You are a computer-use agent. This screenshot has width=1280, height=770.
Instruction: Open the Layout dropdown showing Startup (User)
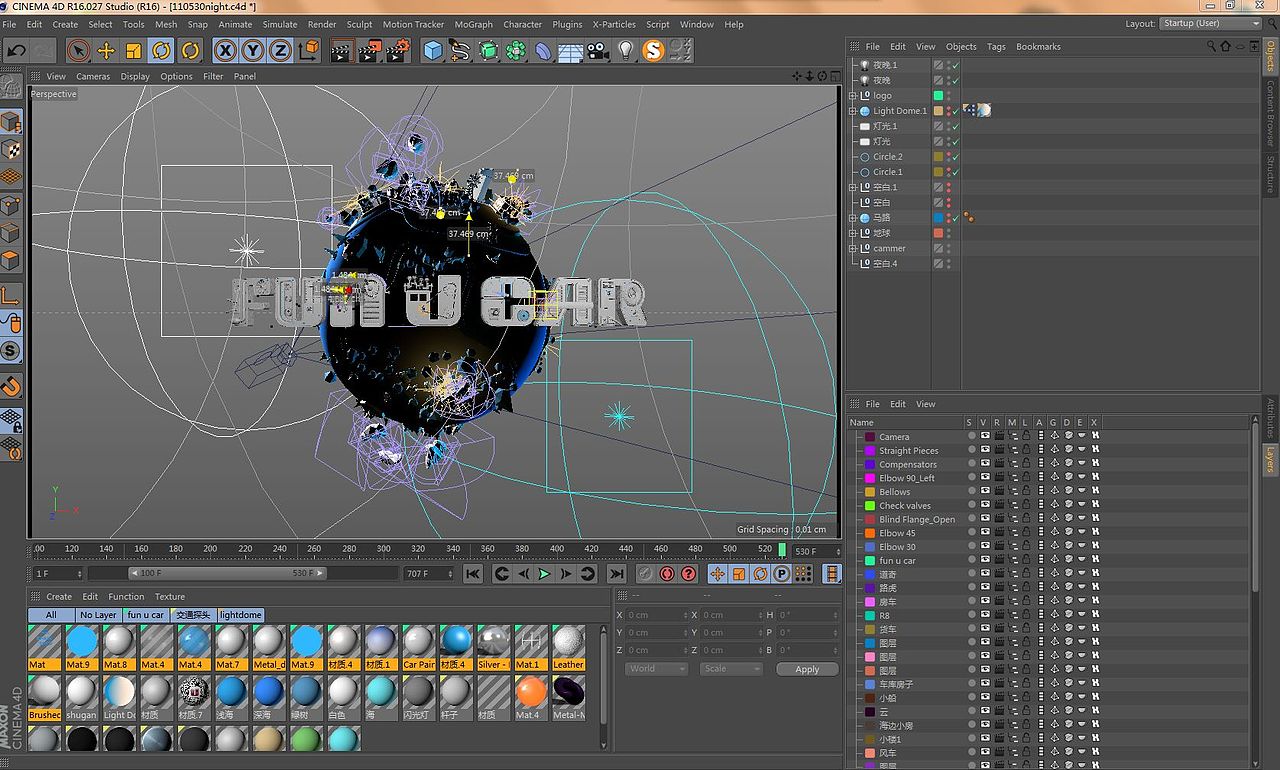[1212, 24]
